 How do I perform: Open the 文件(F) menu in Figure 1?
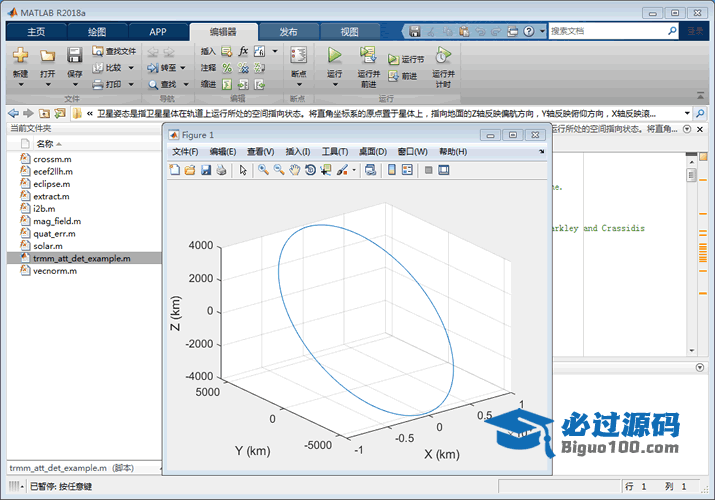(x=185, y=151)
